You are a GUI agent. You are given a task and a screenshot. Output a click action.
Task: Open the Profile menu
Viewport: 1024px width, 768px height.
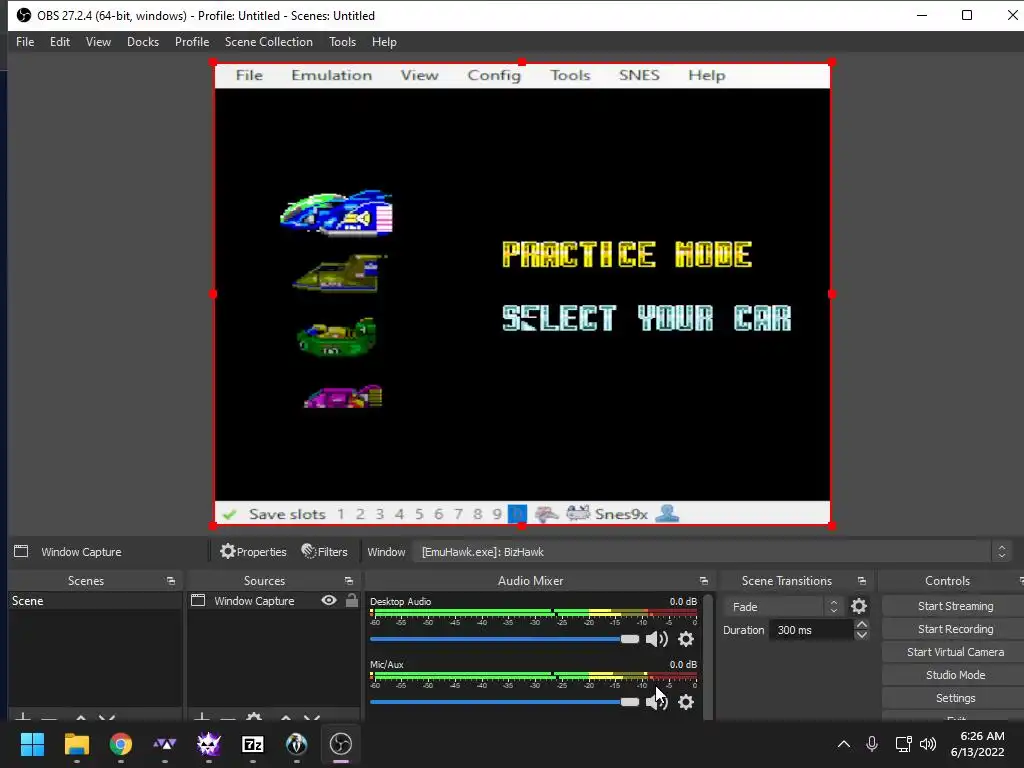[192, 41]
